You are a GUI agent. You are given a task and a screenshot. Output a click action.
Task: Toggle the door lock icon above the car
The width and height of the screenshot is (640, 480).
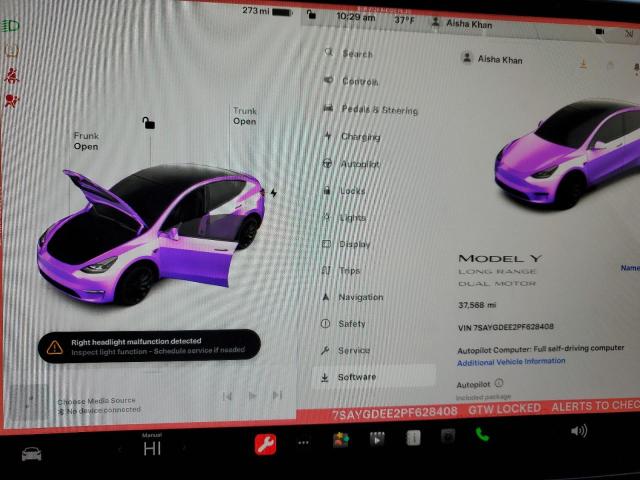[x=149, y=122]
